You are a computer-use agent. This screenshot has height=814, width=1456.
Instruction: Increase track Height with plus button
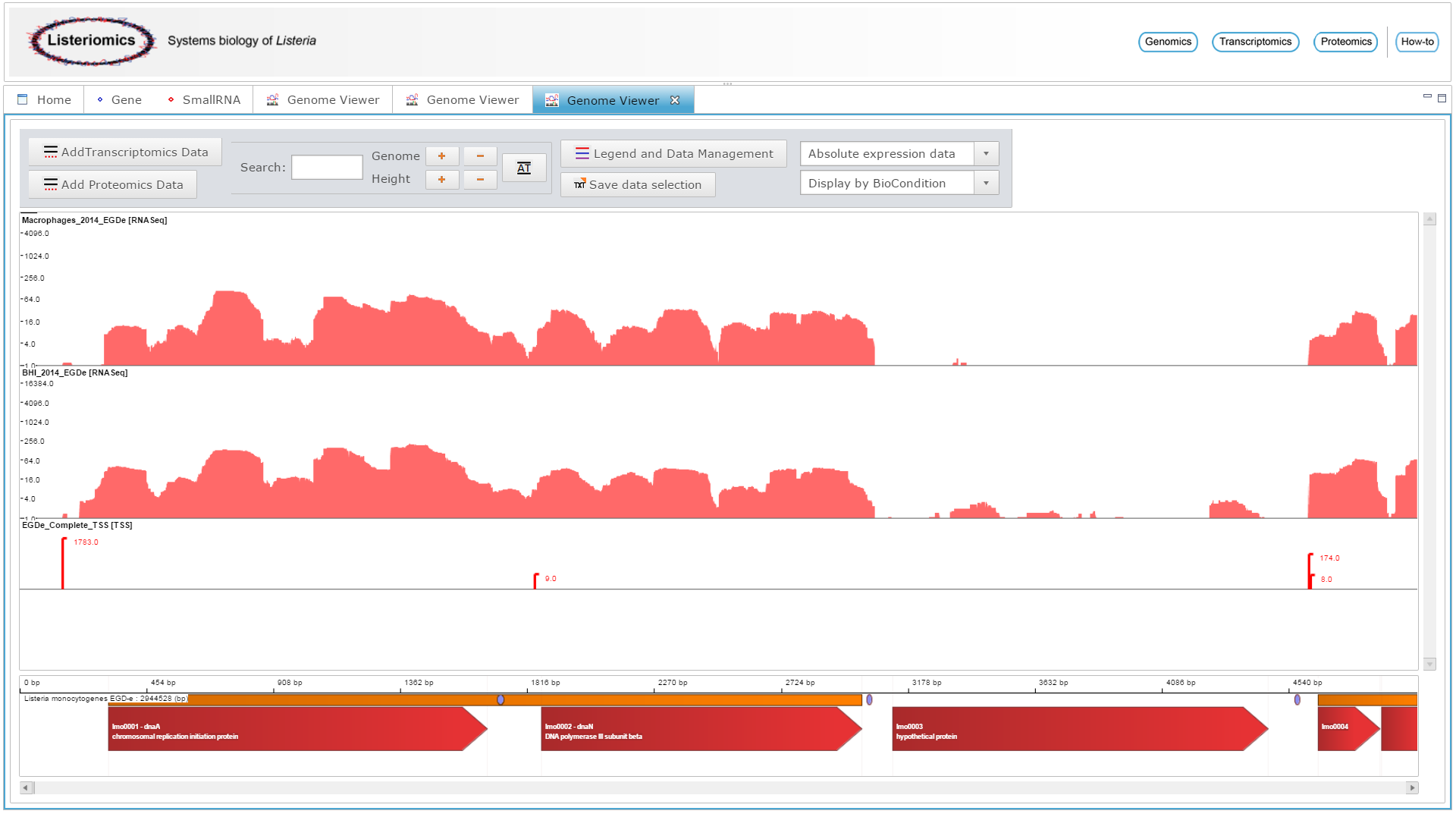tap(442, 180)
